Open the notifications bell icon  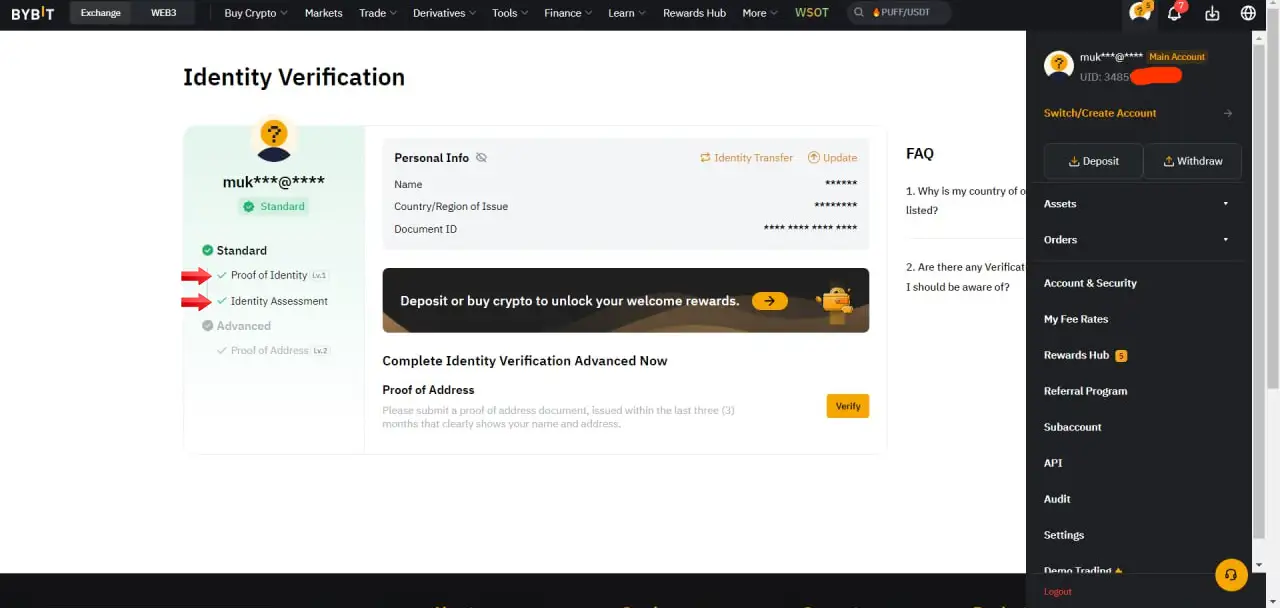click(1175, 13)
